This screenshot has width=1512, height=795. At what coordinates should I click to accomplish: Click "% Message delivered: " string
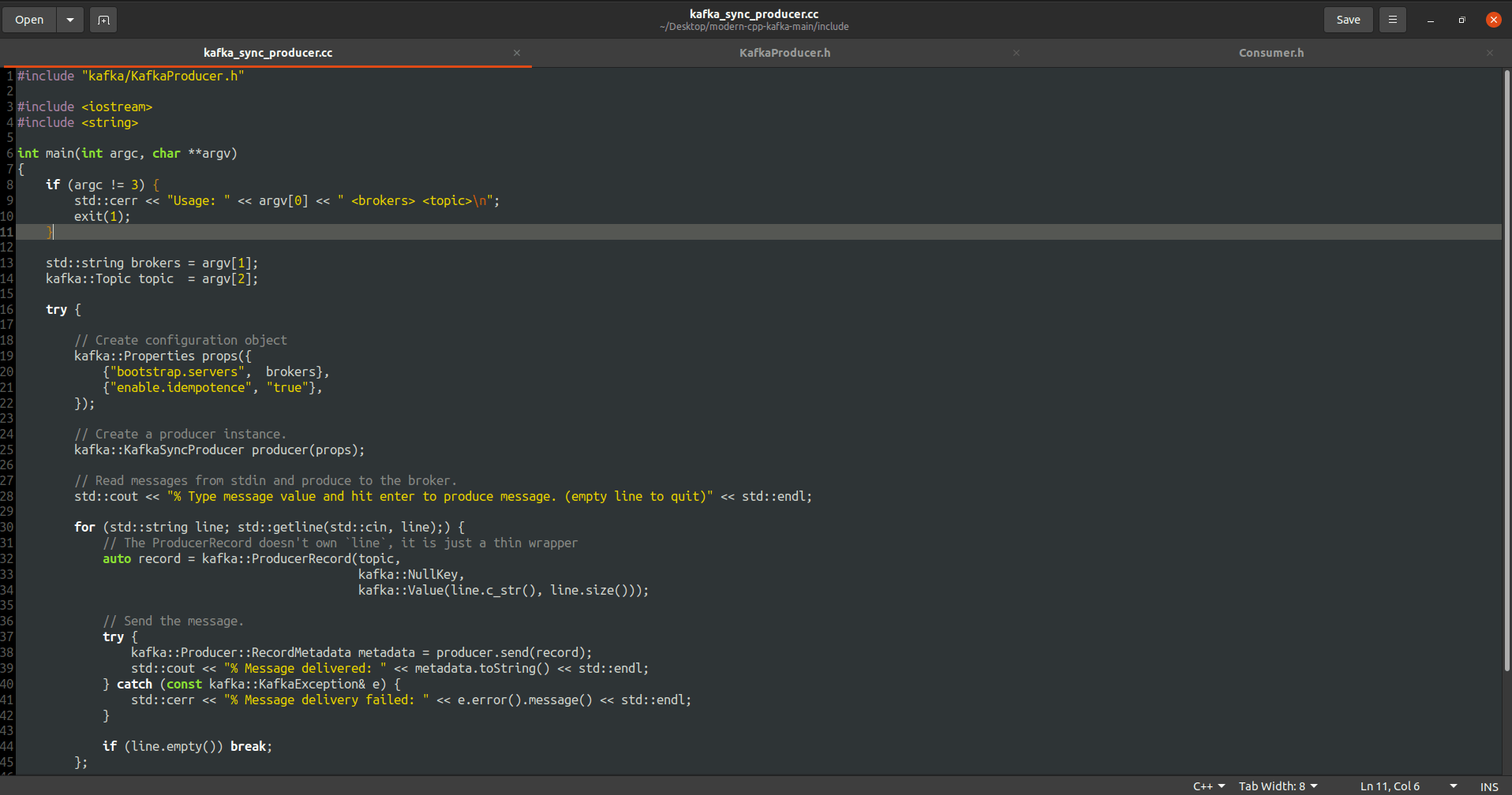point(305,668)
